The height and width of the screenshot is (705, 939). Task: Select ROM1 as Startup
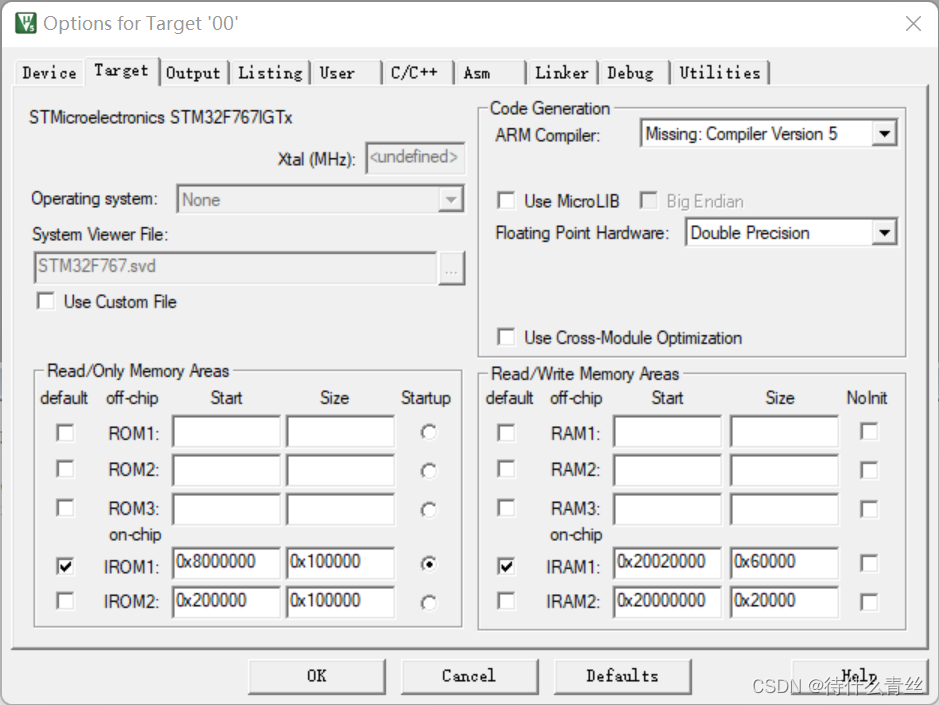coord(428,432)
